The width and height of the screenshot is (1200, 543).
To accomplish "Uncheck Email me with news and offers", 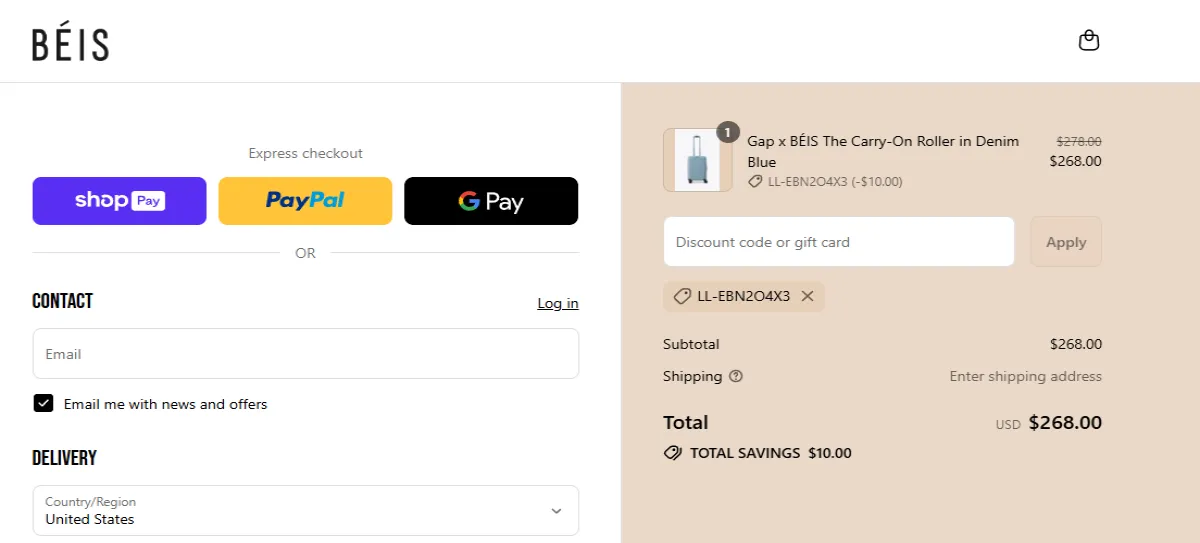I will pos(43,403).
